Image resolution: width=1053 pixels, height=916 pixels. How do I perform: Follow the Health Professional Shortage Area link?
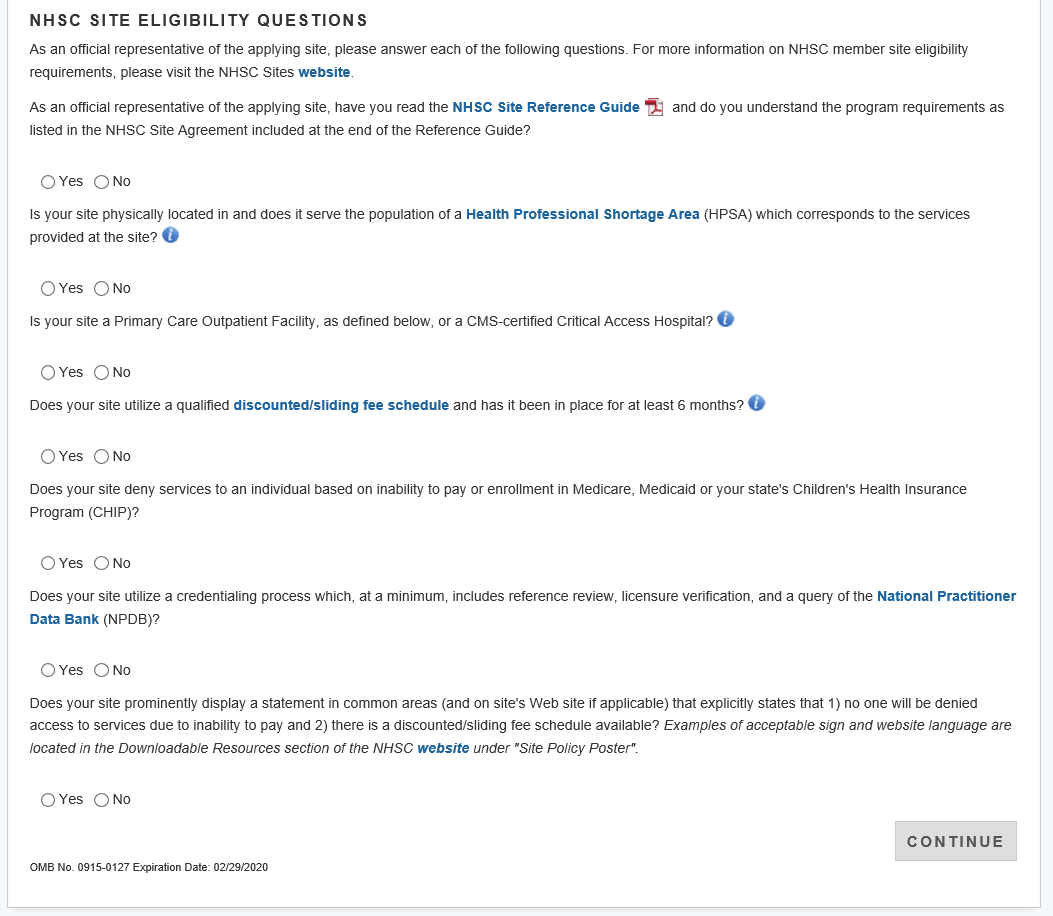(582, 214)
